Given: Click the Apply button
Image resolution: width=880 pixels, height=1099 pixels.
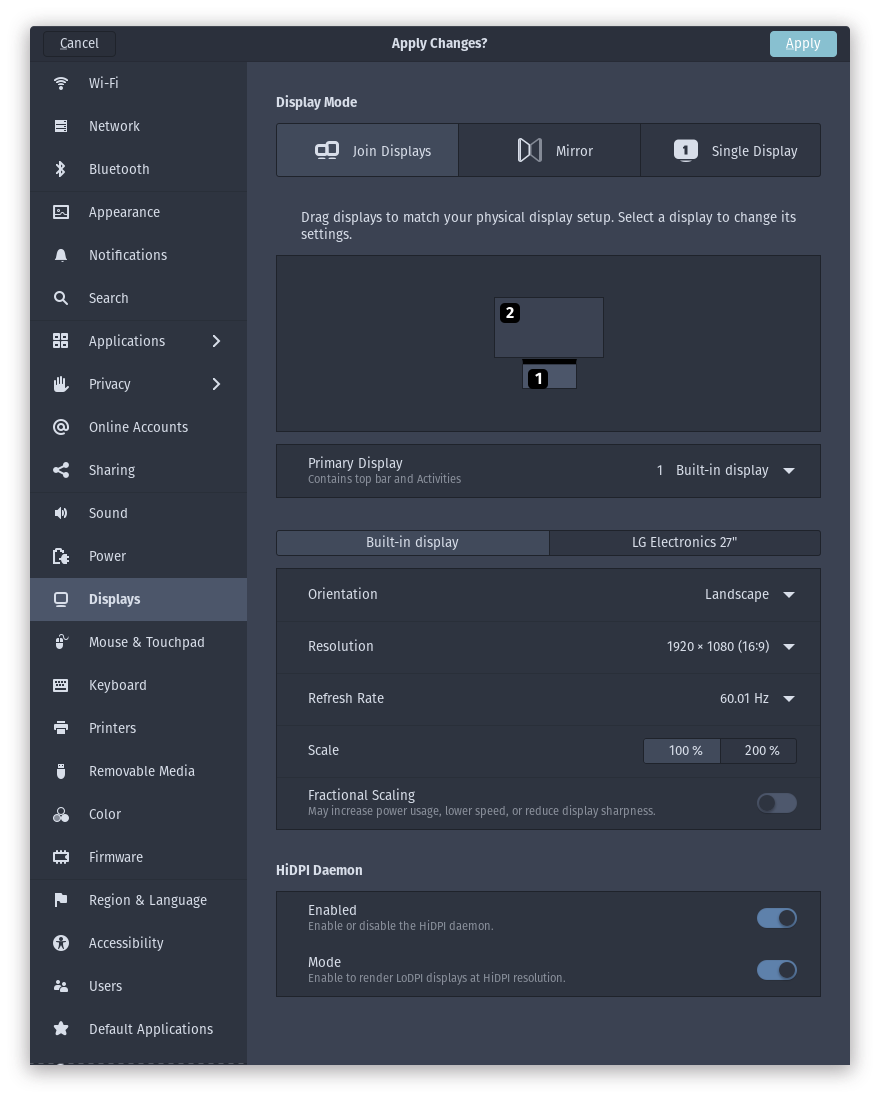Looking at the screenshot, I should click(x=803, y=43).
